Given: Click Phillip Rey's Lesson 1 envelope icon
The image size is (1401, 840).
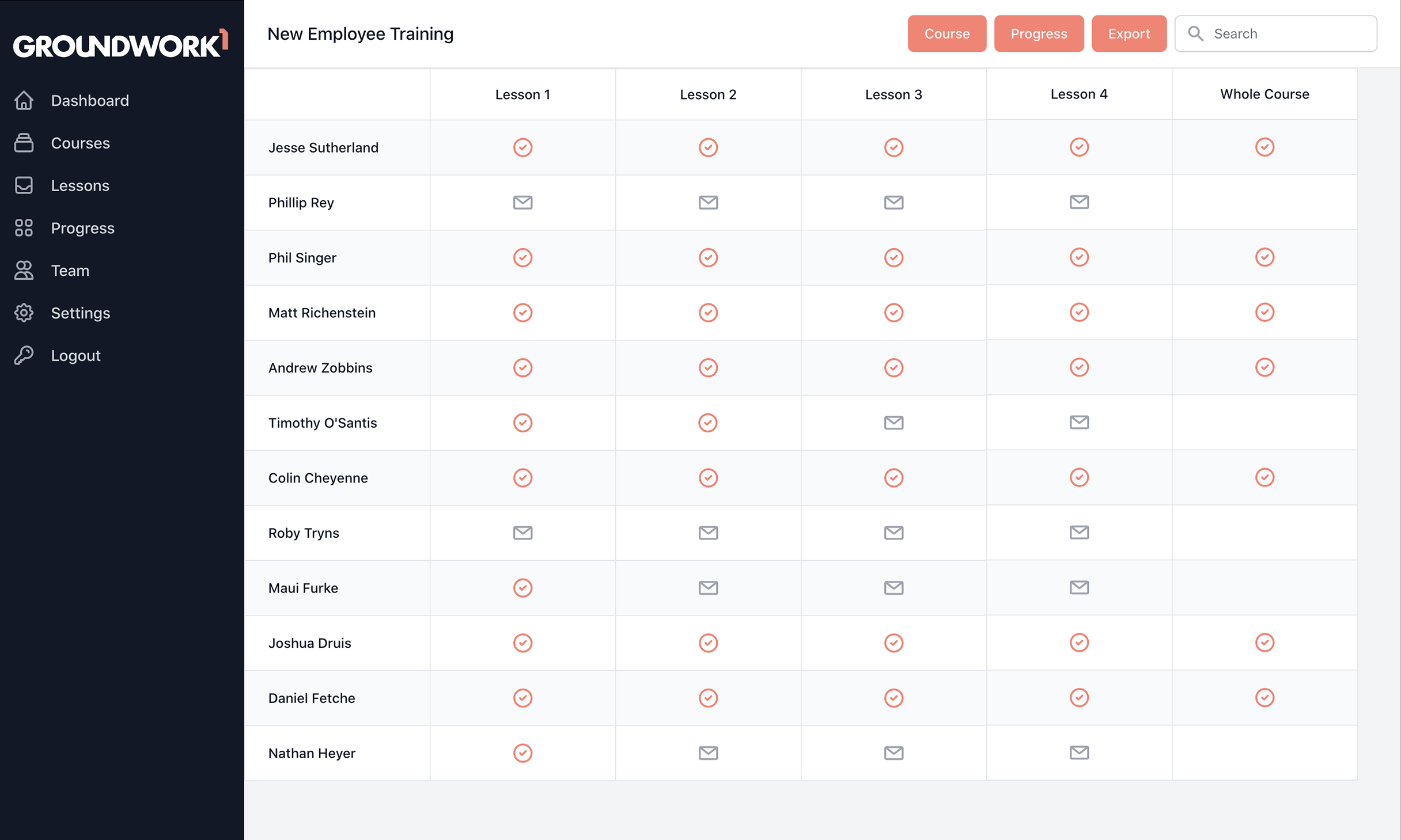Looking at the screenshot, I should 522,203.
